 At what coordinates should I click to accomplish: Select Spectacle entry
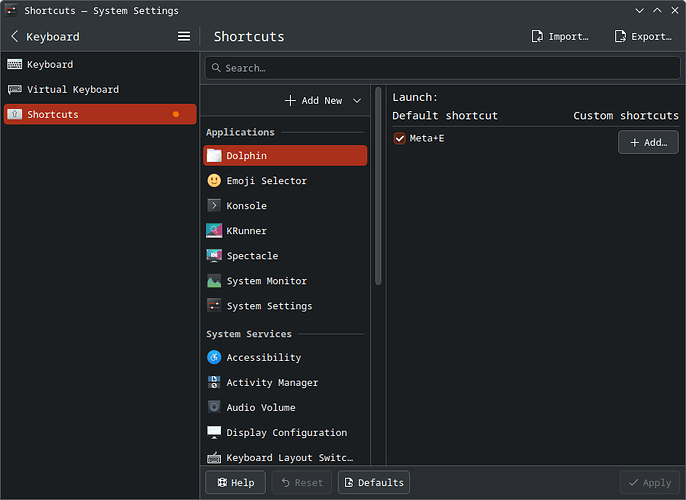point(285,255)
